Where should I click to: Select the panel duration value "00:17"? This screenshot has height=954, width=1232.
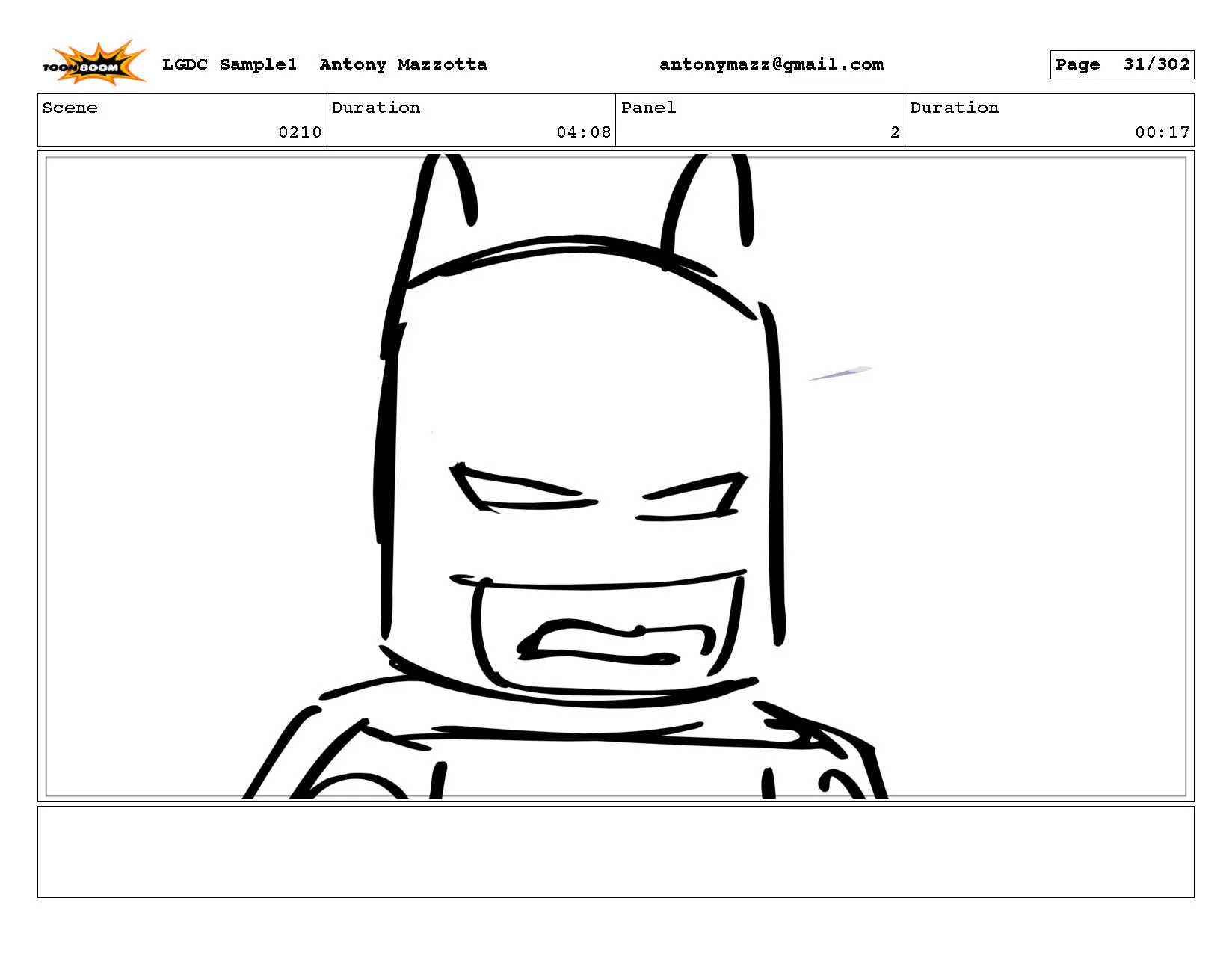pyautogui.click(x=1162, y=132)
